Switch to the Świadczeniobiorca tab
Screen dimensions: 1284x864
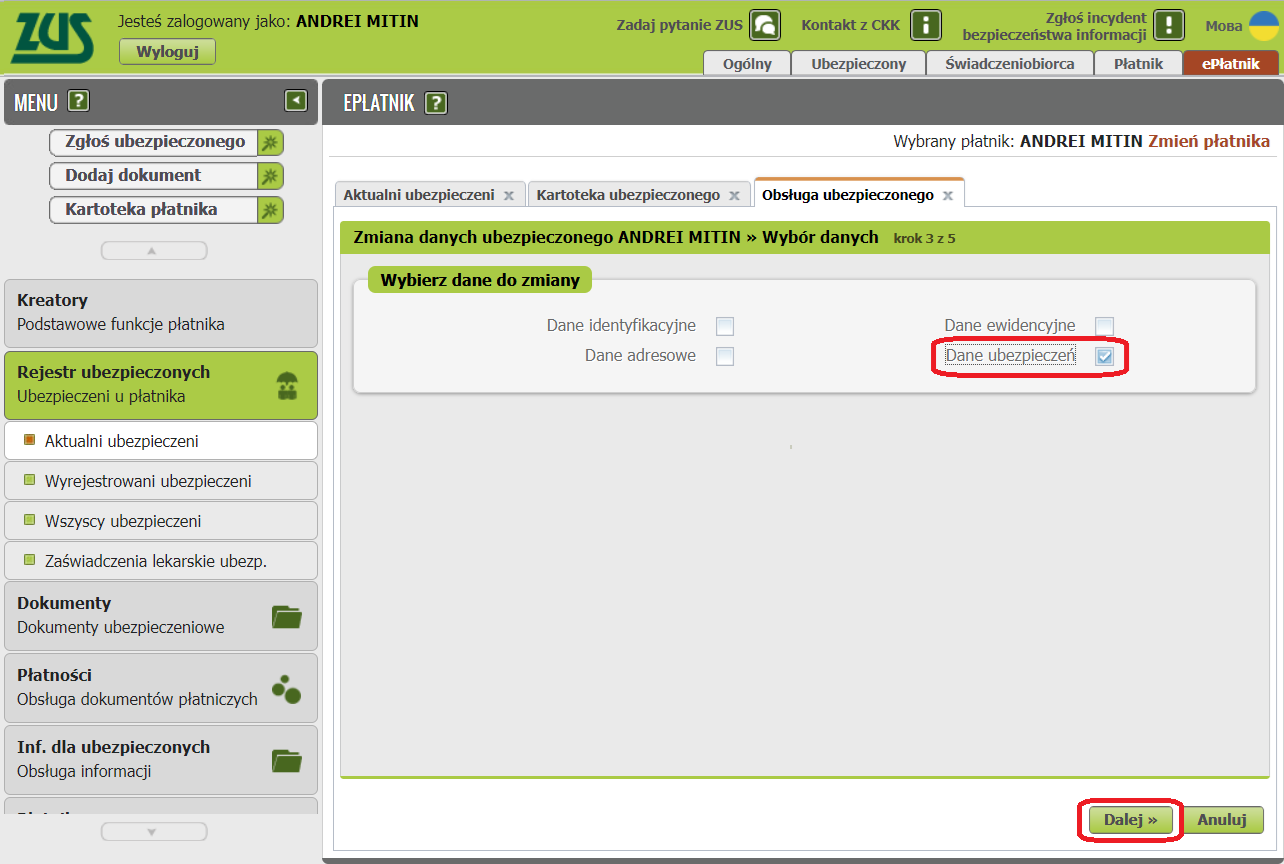pos(1009,63)
